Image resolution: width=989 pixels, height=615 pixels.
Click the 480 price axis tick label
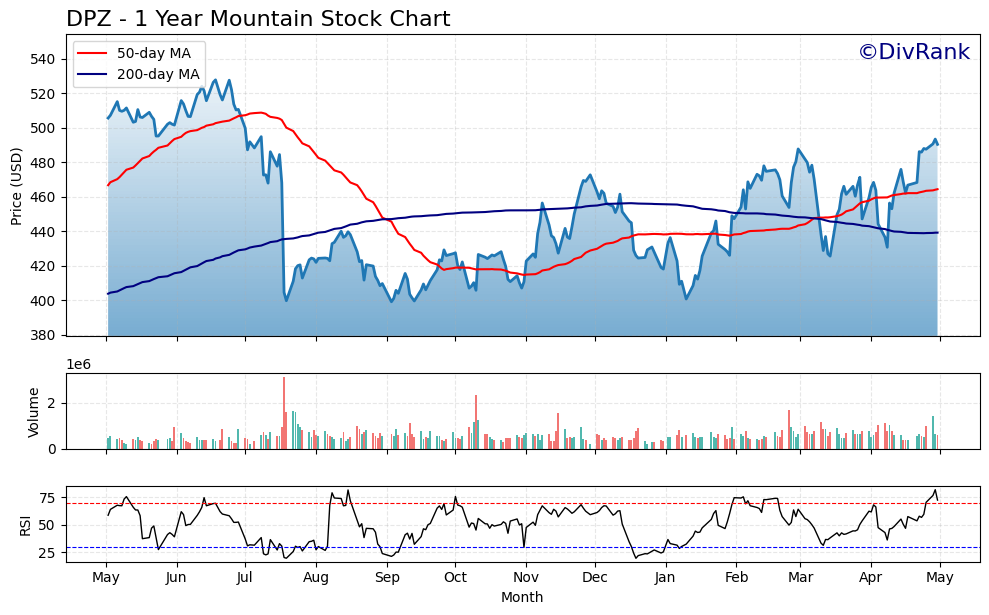point(42,163)
